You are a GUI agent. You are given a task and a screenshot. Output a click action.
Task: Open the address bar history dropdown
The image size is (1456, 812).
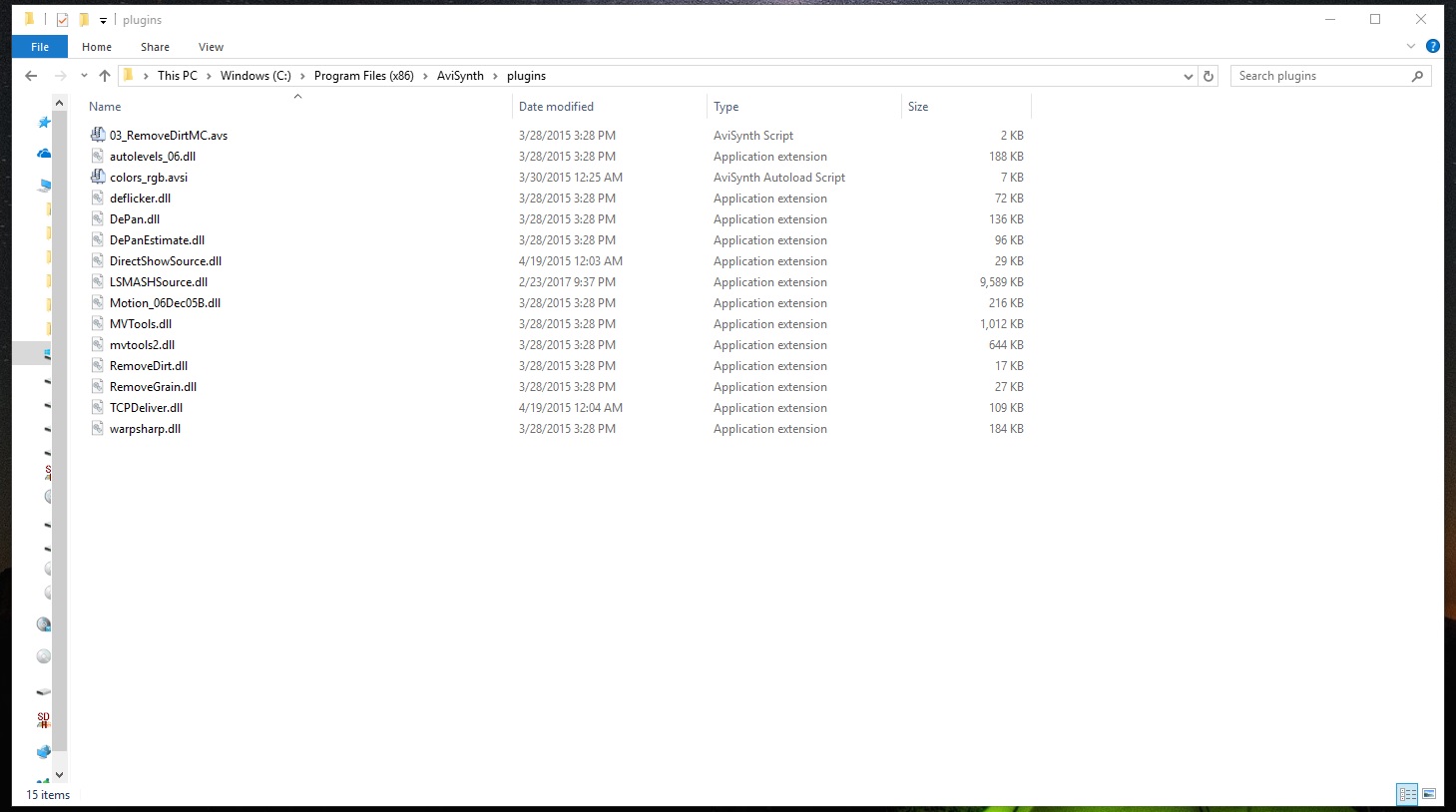pos(1188,76)
